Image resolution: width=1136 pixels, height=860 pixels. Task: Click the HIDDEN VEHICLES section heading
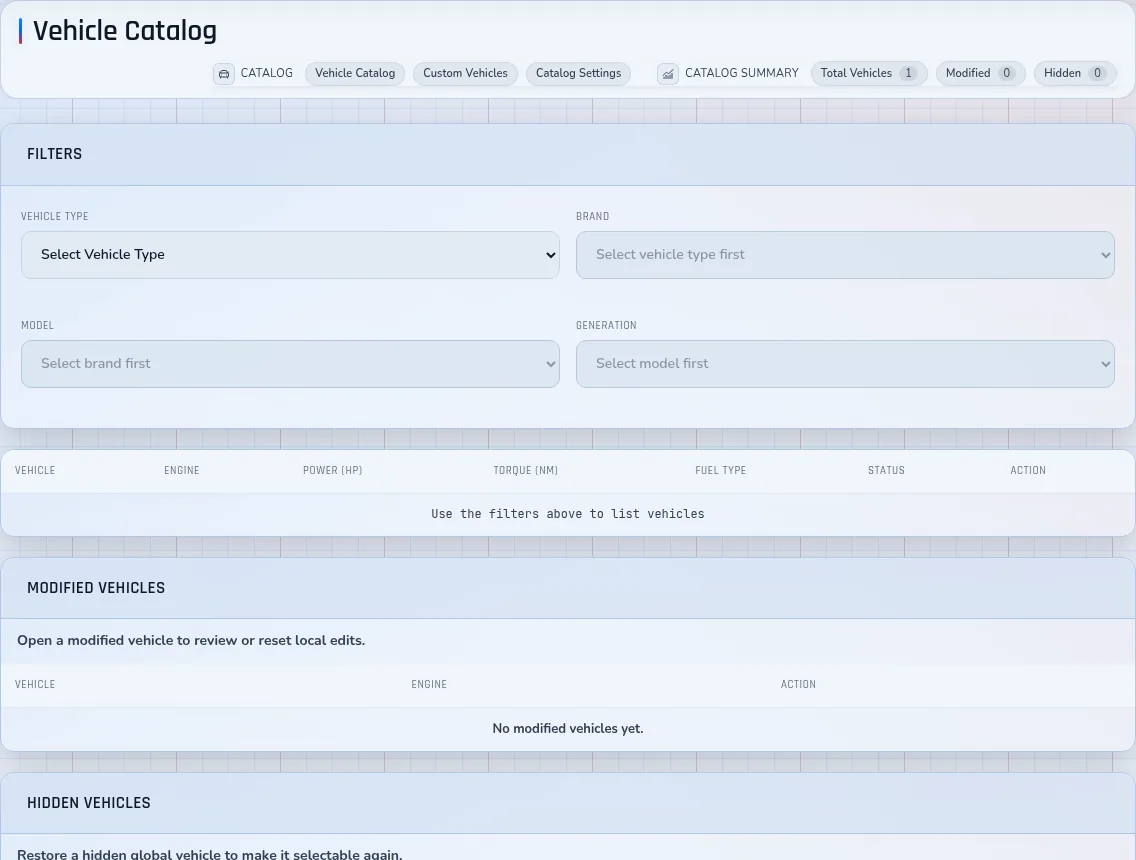(88, 803)
